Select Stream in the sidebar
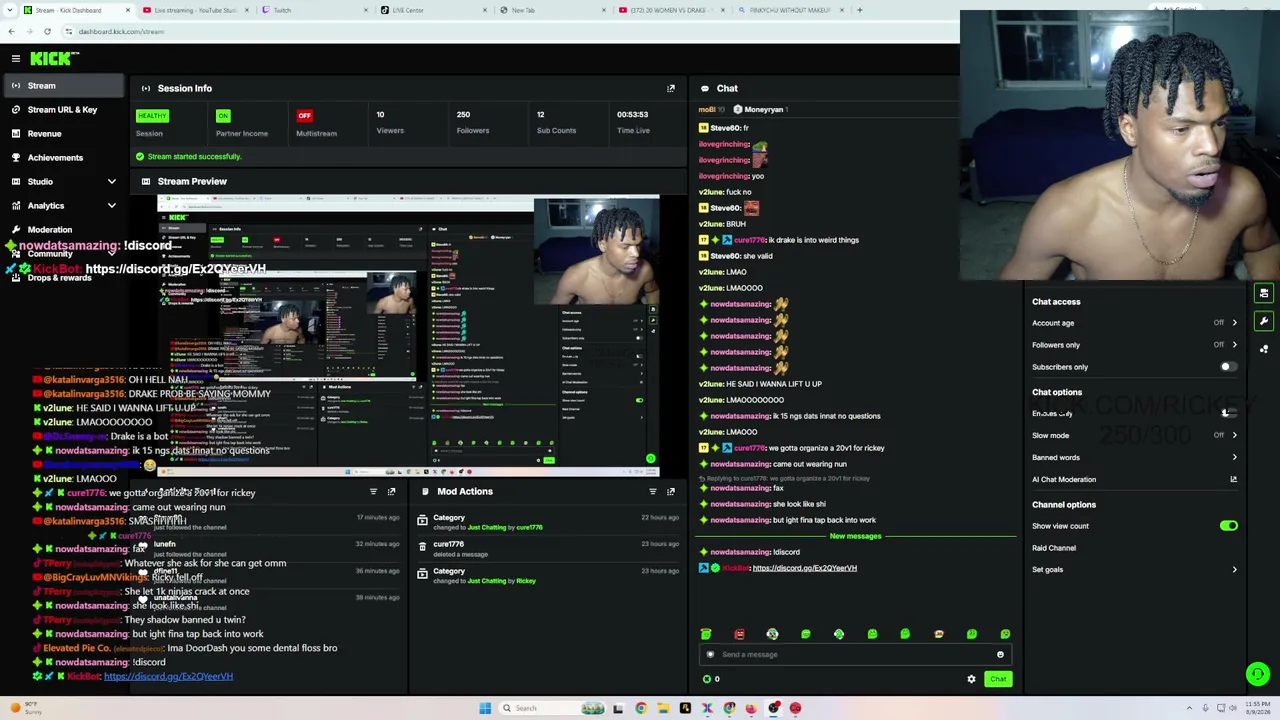 coord(62,86)
